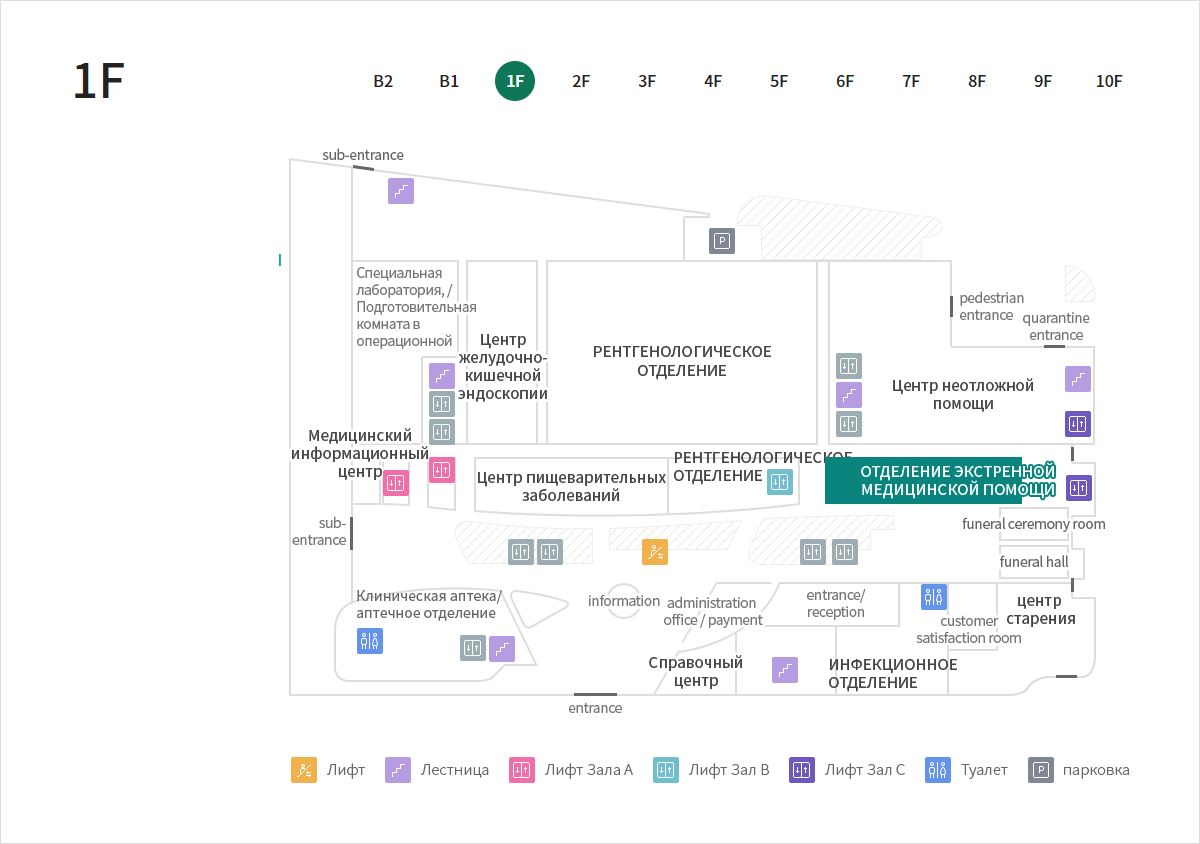1200x844 pixels.
Task: Click Hall C elevator icon inside Центр неотложной помощи
Action: click(1078, 424)
